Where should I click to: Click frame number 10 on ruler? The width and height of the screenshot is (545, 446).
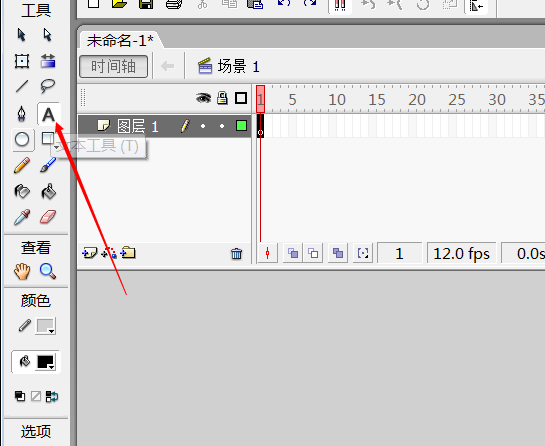click(x=337, y=100)
